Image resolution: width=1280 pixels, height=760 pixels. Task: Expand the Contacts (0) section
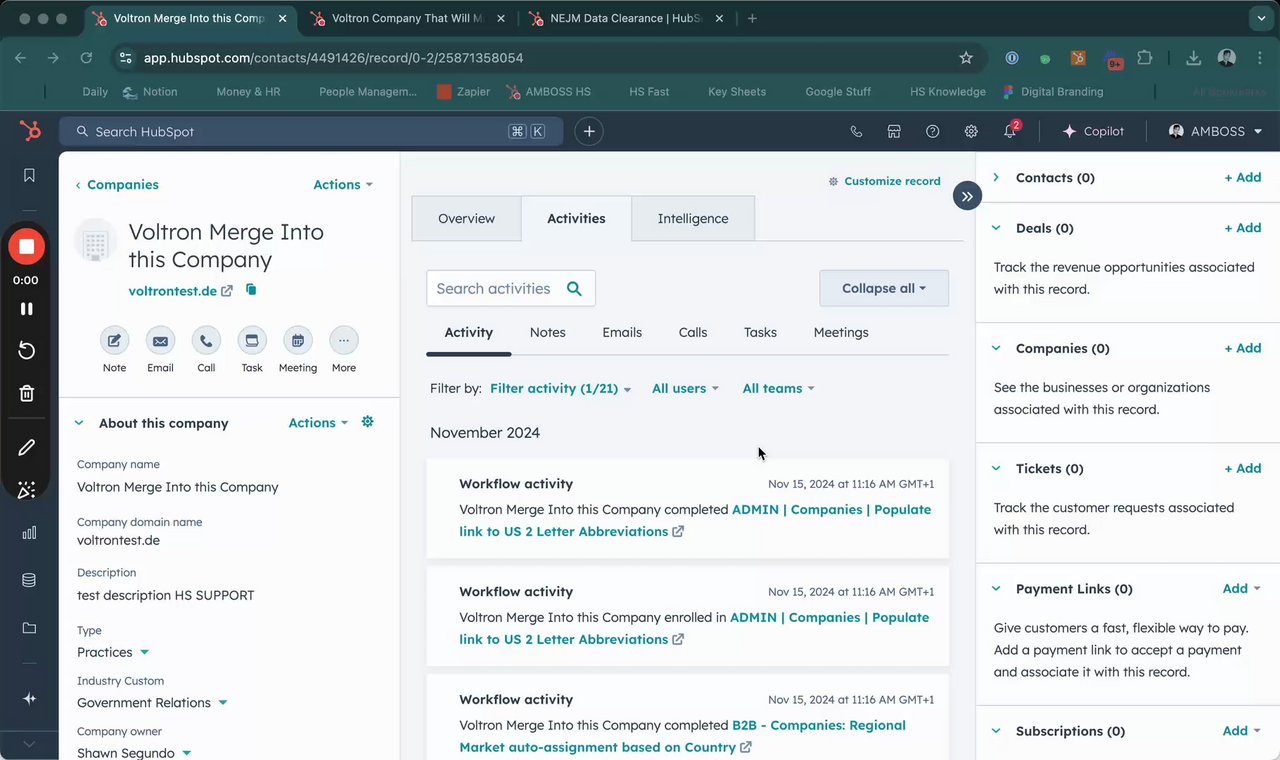click(996, 177)
